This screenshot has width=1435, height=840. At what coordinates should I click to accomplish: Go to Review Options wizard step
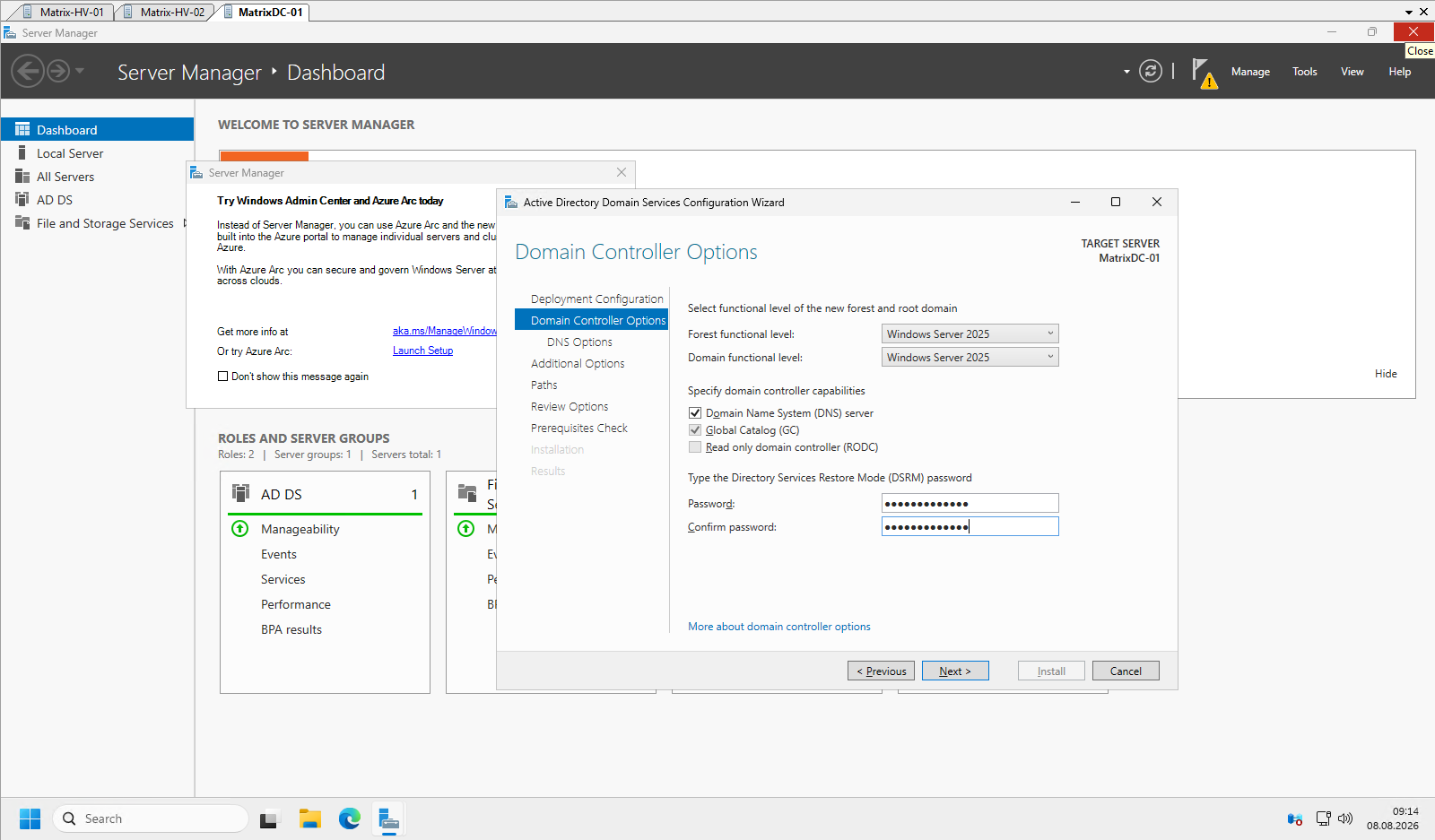[x=569, y=406]
